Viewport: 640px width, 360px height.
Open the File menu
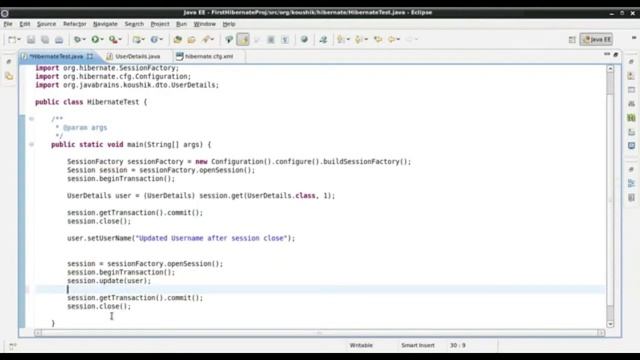[x=8, y=24]
